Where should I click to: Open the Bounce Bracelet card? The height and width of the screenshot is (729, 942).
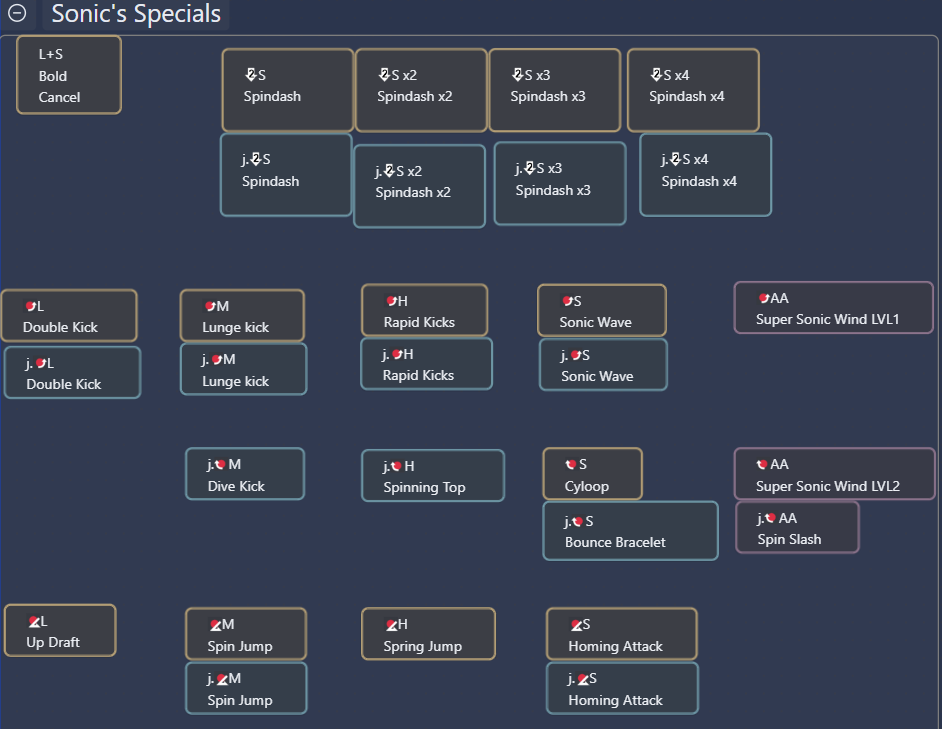(x=631, y=531)
